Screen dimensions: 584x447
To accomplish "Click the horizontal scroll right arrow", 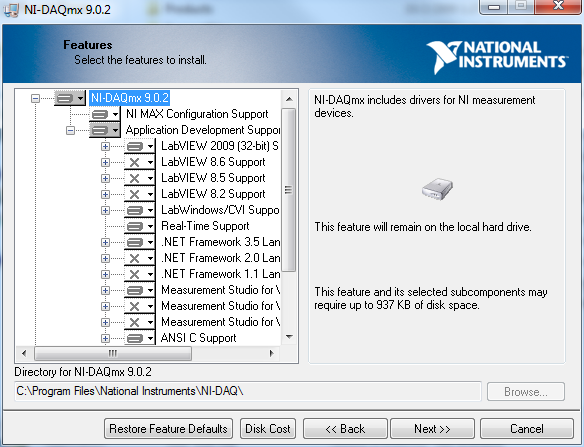I will click(272, 353).
